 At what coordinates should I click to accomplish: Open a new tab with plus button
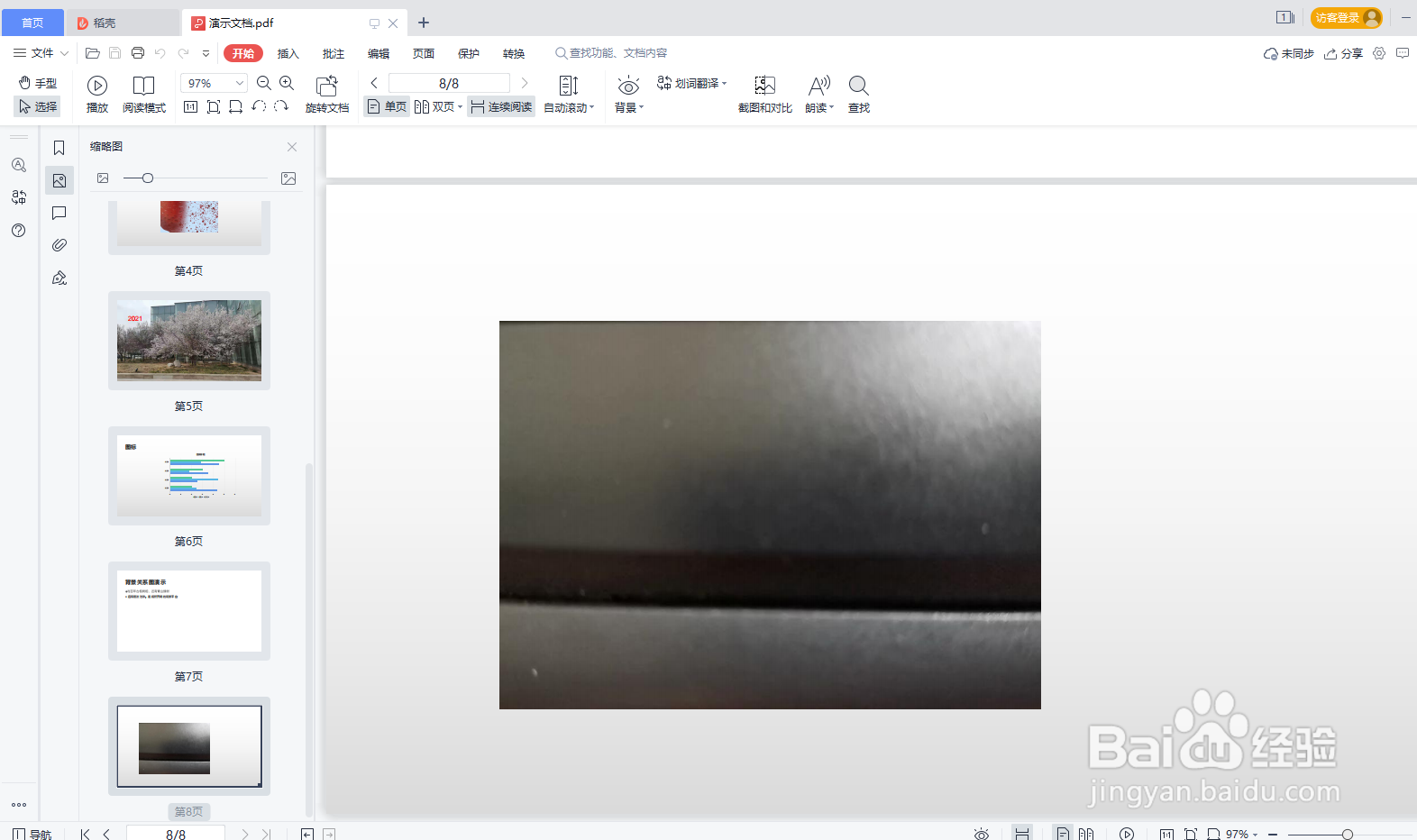click(x=424, y=23)
